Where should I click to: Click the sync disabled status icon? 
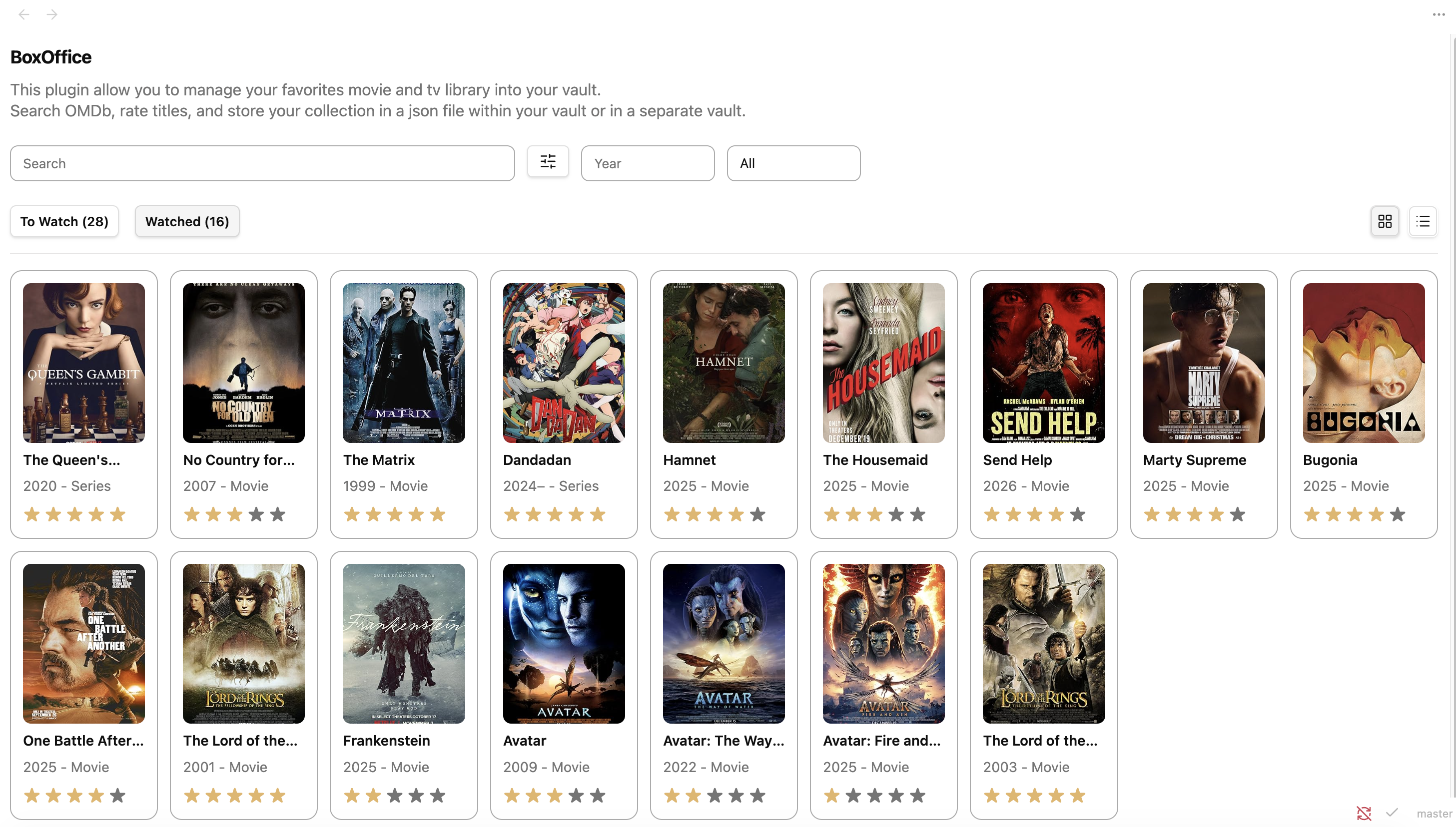(1364, 814)
